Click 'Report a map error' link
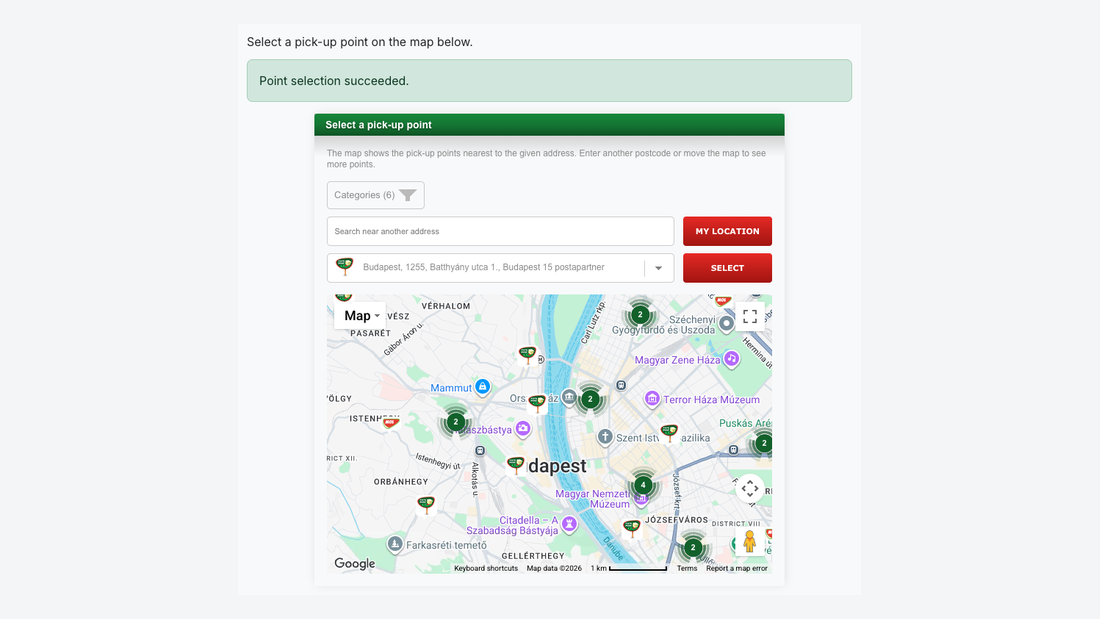This screenshot has height=619, width=1100. [737, 568]
